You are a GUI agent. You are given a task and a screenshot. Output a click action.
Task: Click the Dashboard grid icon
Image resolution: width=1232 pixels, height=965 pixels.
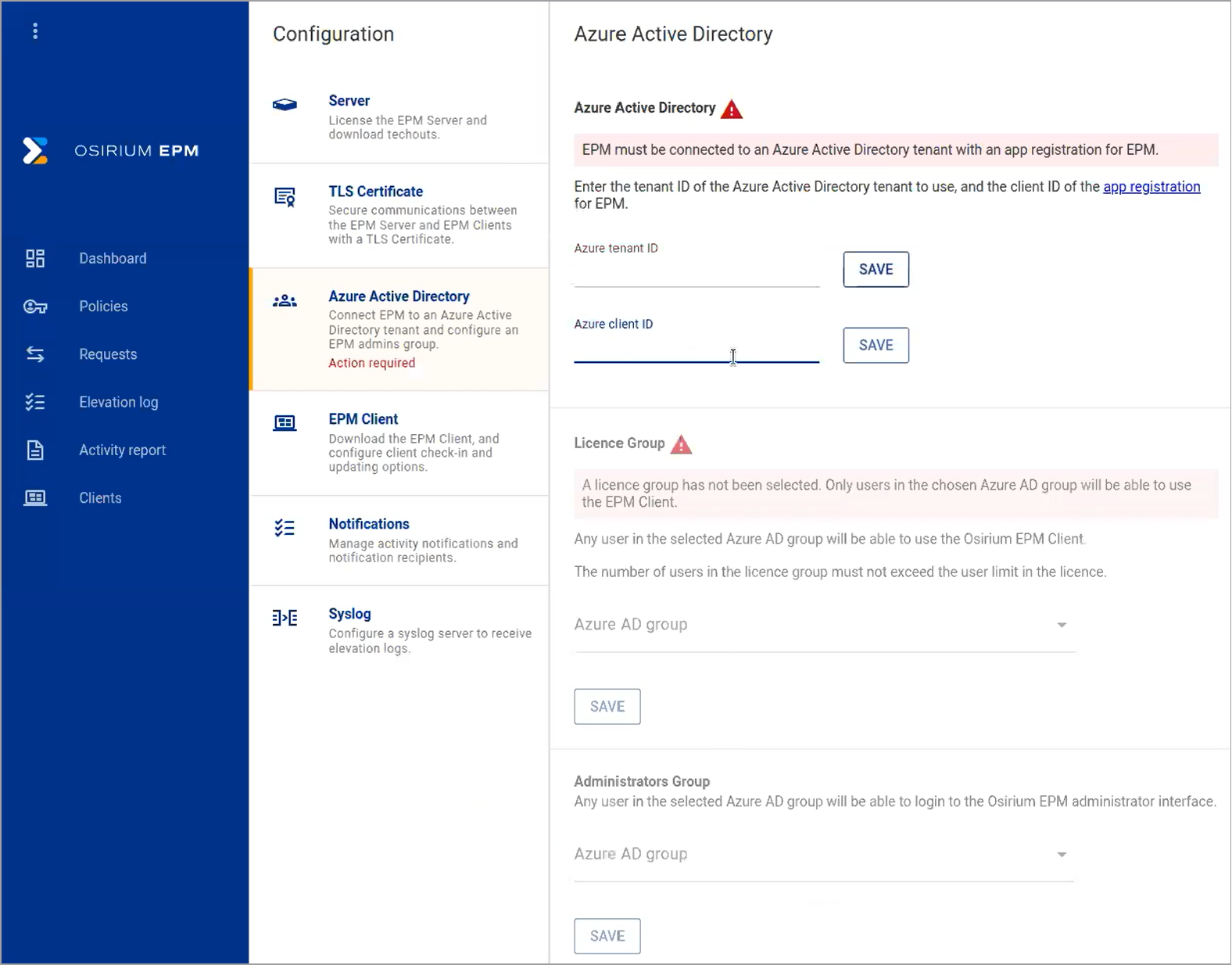click(35, 258)
